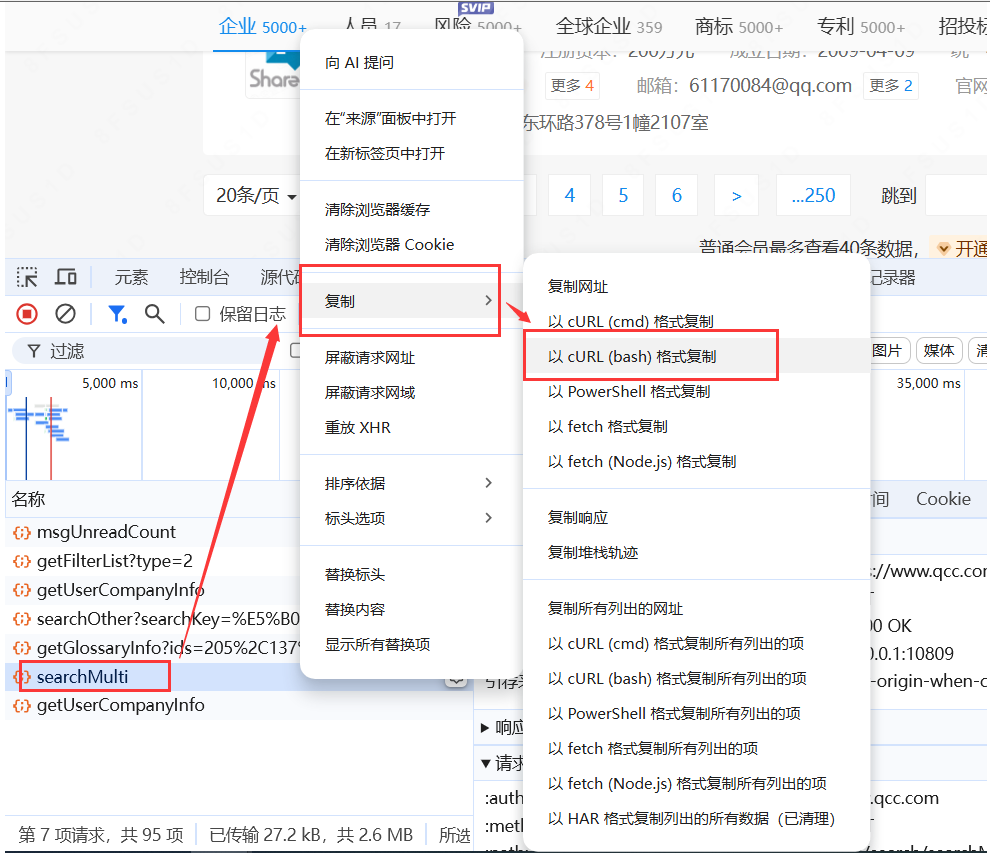The height and width of the screenshot is (853, 990).
Task: Filter by 图片 resource type
Action: click(886, 351)
